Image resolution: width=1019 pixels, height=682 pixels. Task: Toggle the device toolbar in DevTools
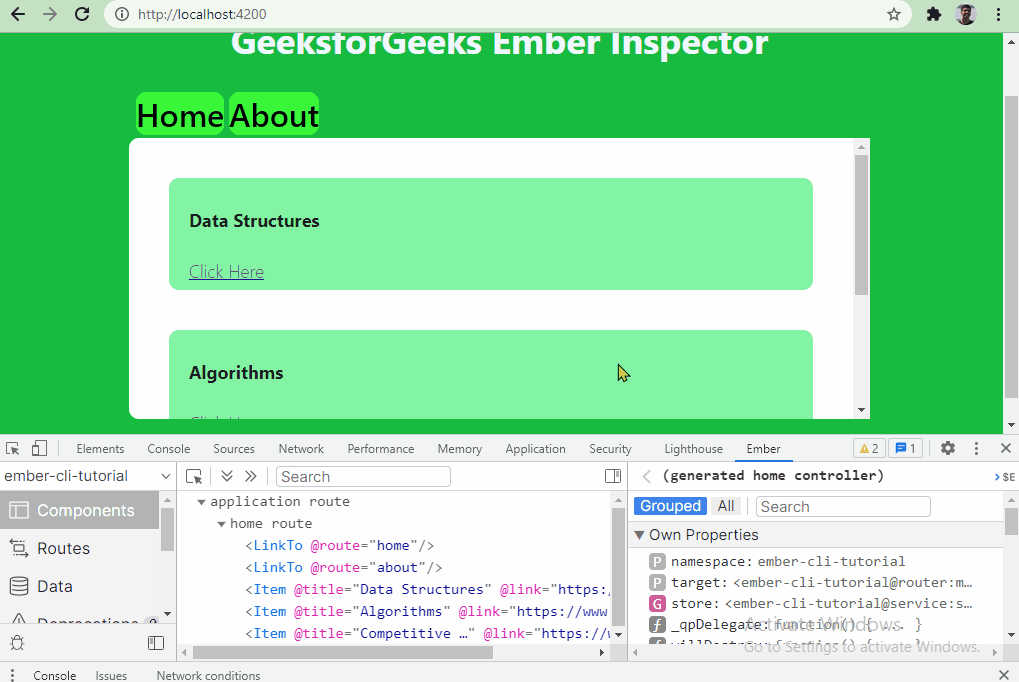point(40,449)
